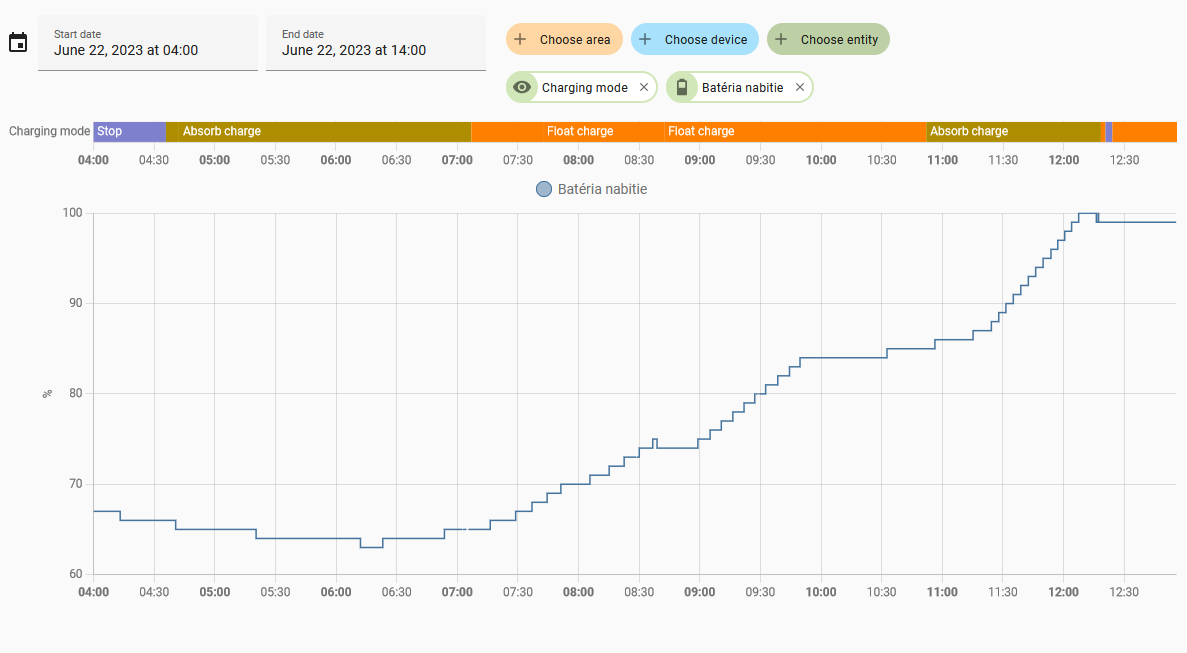1187x653 pixels.
Task: Click the battery icon on Batéria nabitie chip
Action: click(x=682, y=87)
